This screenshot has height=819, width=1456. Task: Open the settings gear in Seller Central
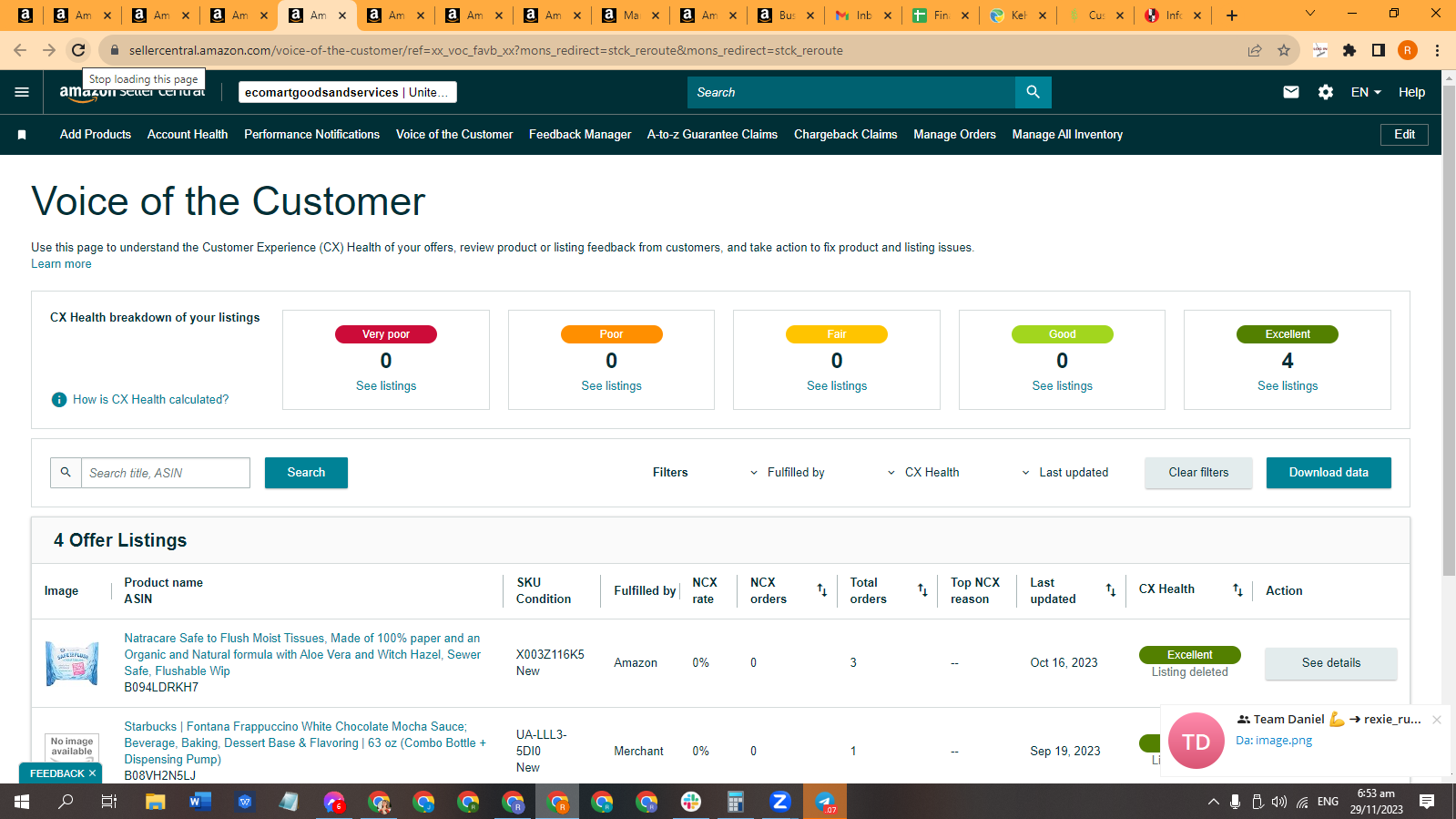[x=1325, y=92]
